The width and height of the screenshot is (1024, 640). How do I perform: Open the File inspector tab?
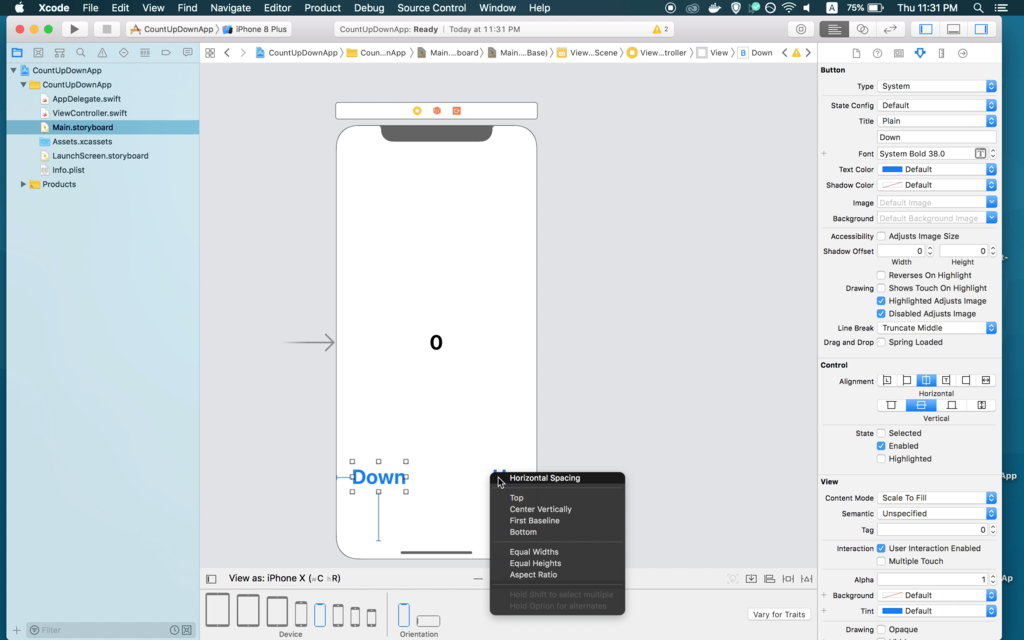click(856, 54)
